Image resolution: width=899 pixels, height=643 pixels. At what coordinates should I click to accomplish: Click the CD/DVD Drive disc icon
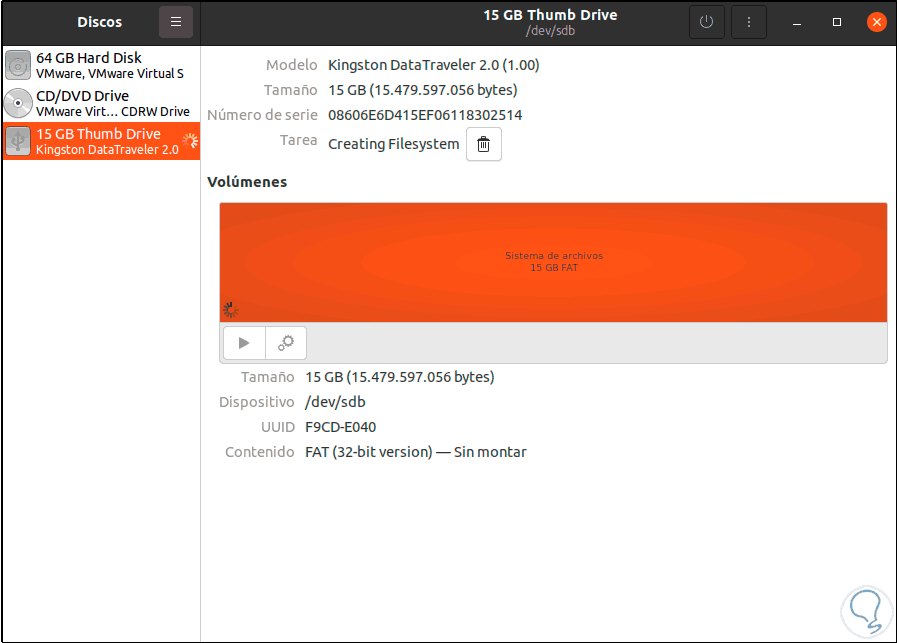17,102
